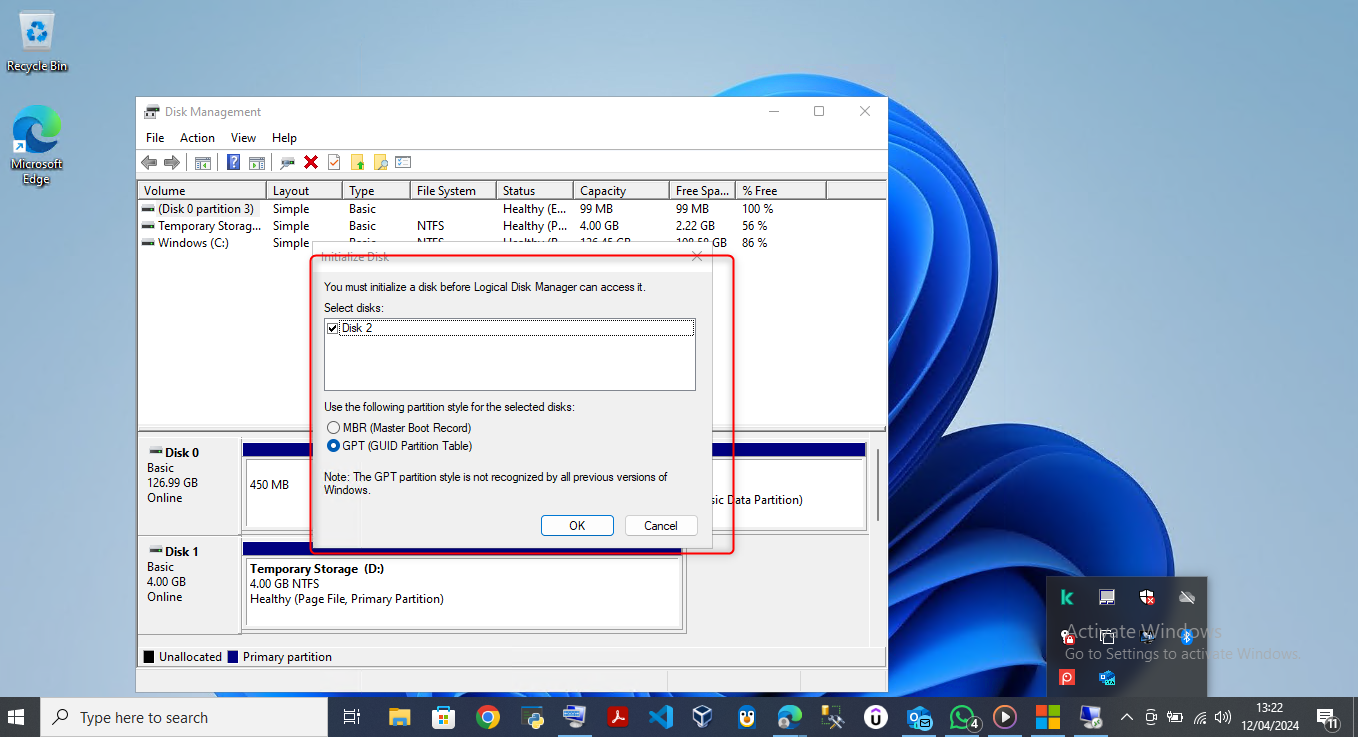Sort by the Layout column header
This screenshot has height=737, width=1358.
click(304, 190)
